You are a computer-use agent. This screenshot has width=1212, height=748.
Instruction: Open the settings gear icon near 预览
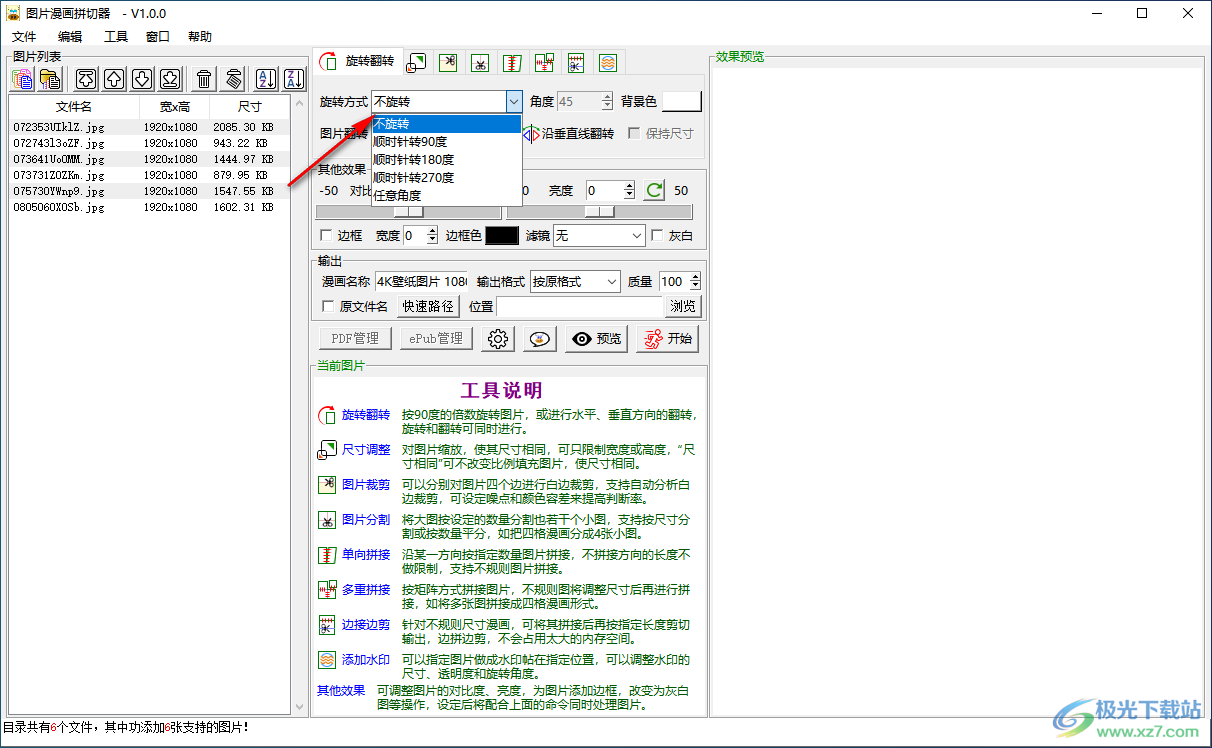497,339
